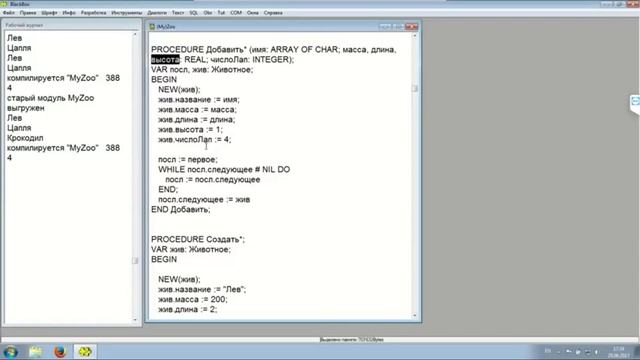The width and height of the screenshot is (640, 360).
Task: Click the log panel scrollbar thumb
Action: (135, 260)
